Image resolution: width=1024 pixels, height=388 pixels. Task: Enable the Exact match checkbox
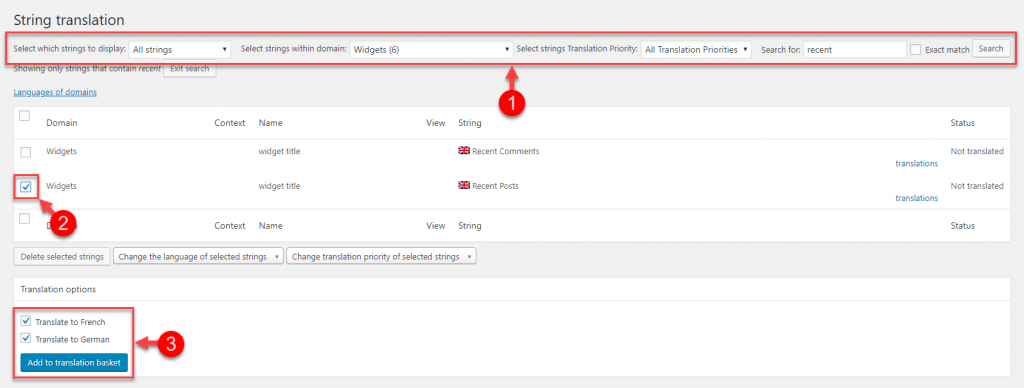[916, 50]
